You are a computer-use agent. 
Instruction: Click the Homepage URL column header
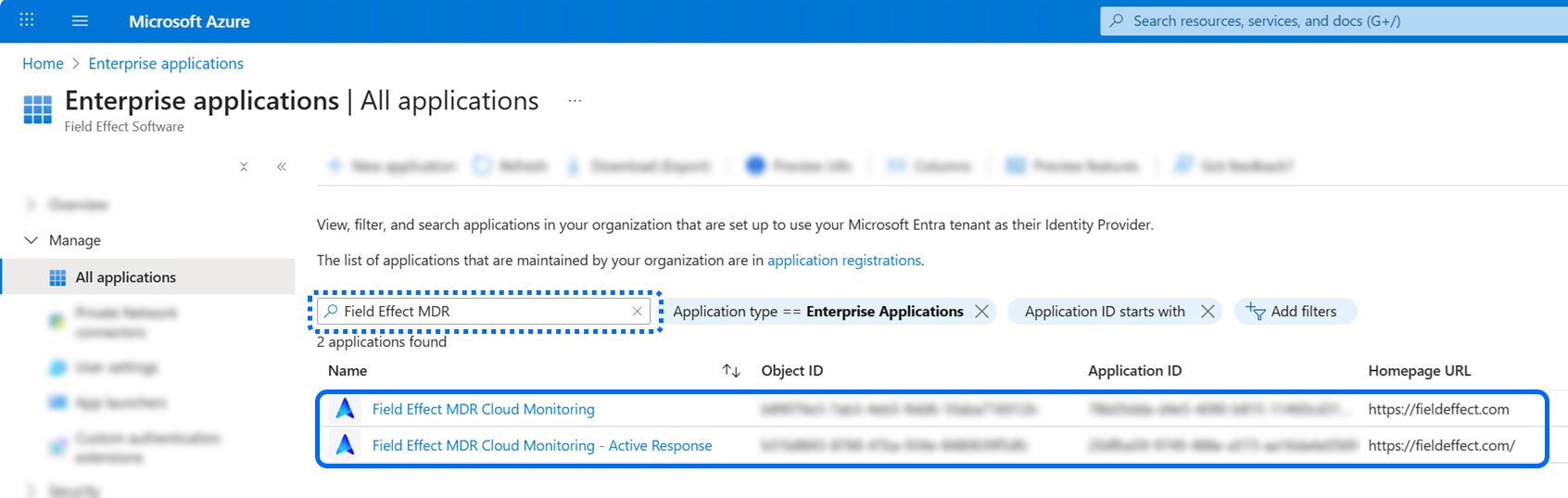1420,370
